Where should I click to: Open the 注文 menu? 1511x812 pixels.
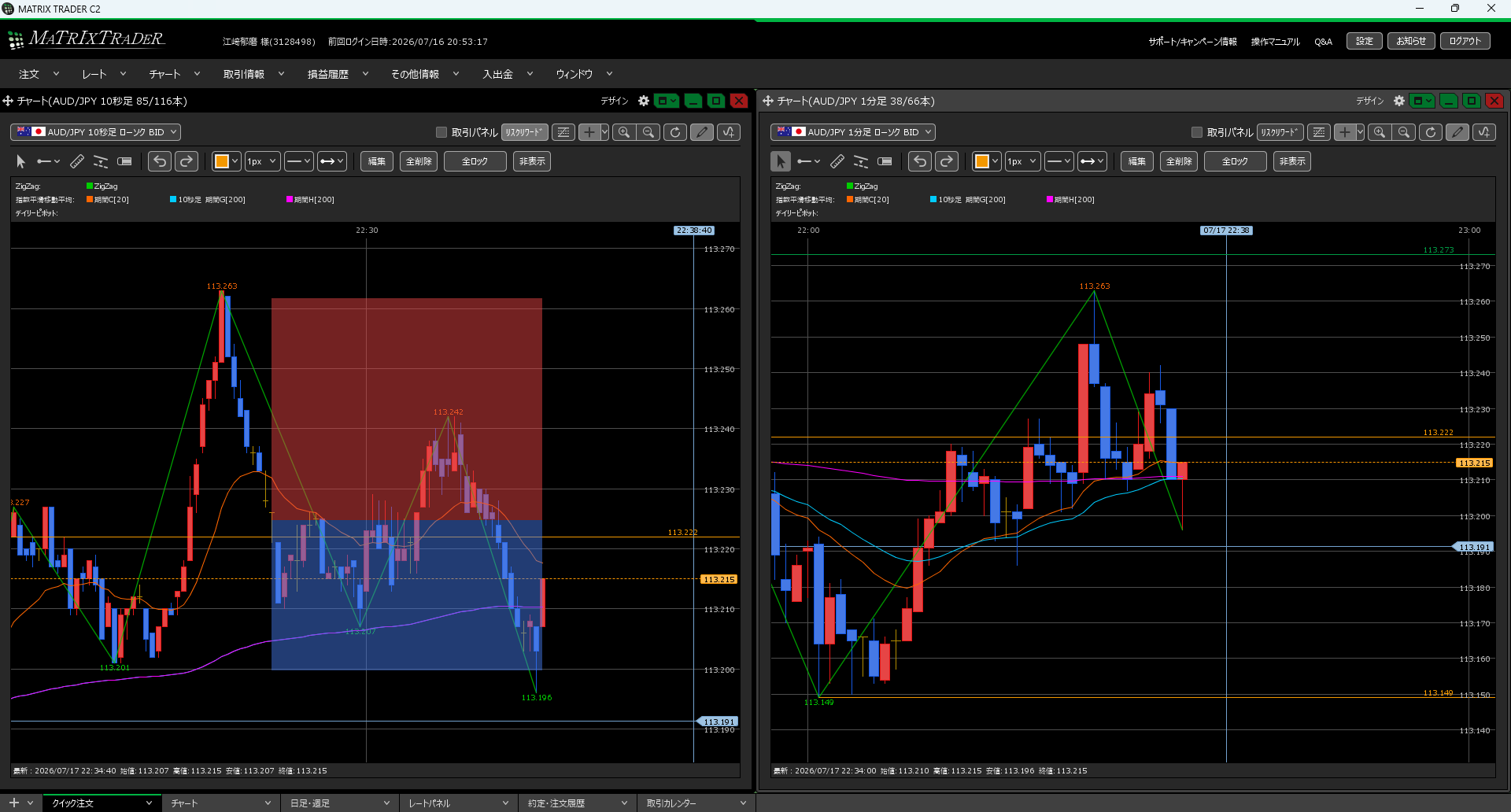click(39, 74)
